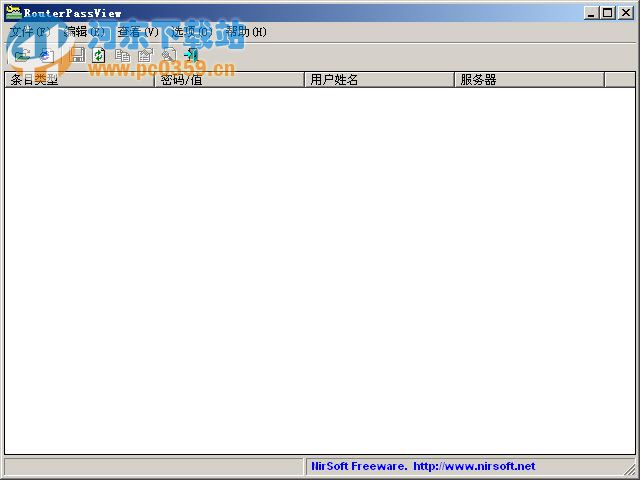Viewport: 640px width, 480px height.
Task: Click the window resize grip in status bar
Action: [630, 469]
